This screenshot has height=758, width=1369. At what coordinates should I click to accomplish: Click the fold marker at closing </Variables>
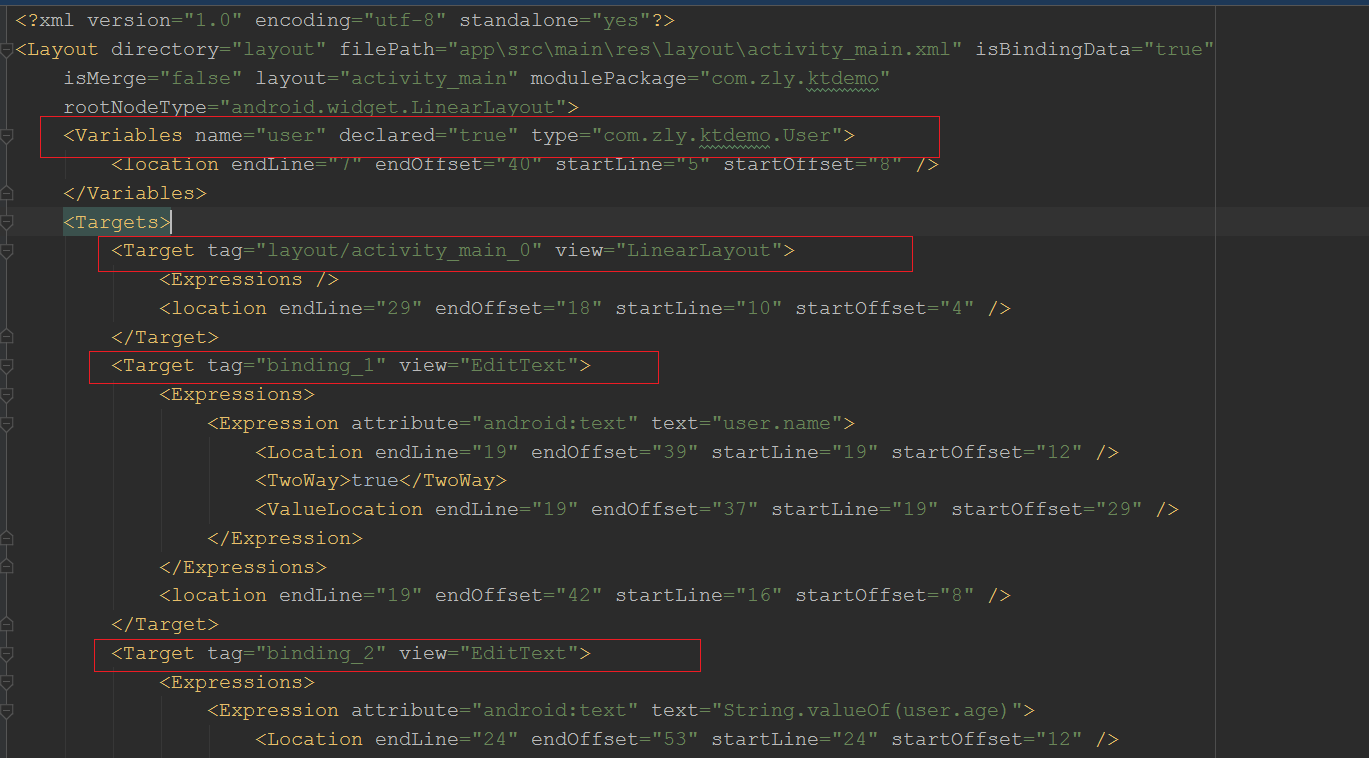(6, 193)
